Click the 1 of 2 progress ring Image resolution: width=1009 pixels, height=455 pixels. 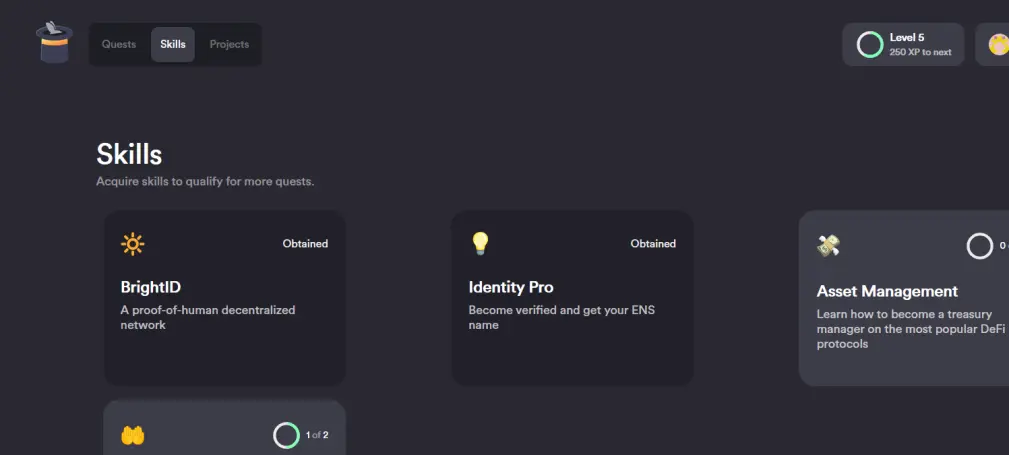coord(286,436)
